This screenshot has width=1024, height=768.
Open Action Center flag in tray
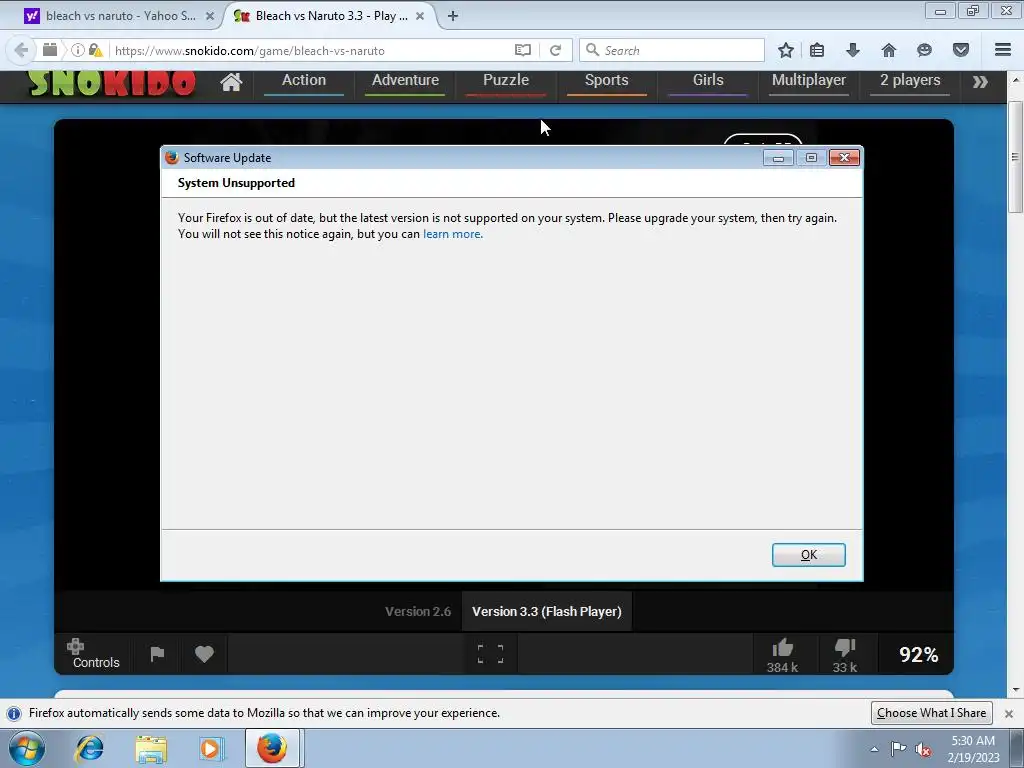tap(899, 748)
